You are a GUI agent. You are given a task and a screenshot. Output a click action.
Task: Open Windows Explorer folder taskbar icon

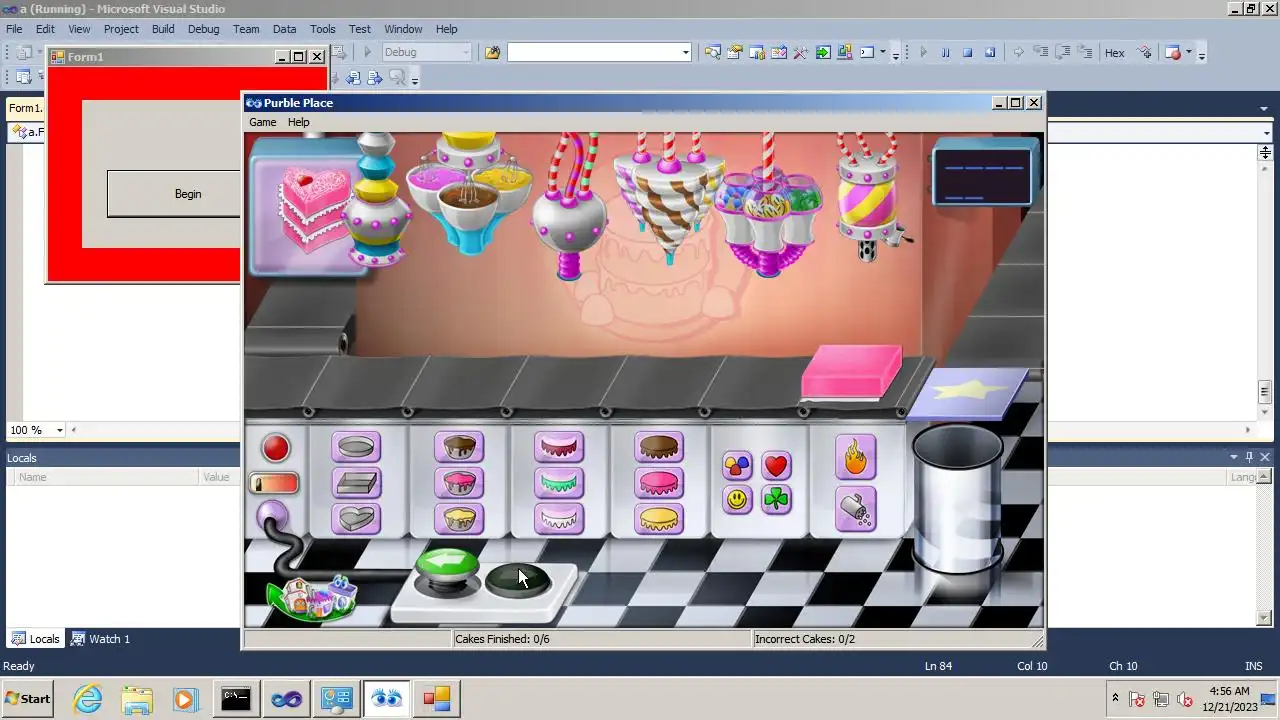tap(137, 699)
